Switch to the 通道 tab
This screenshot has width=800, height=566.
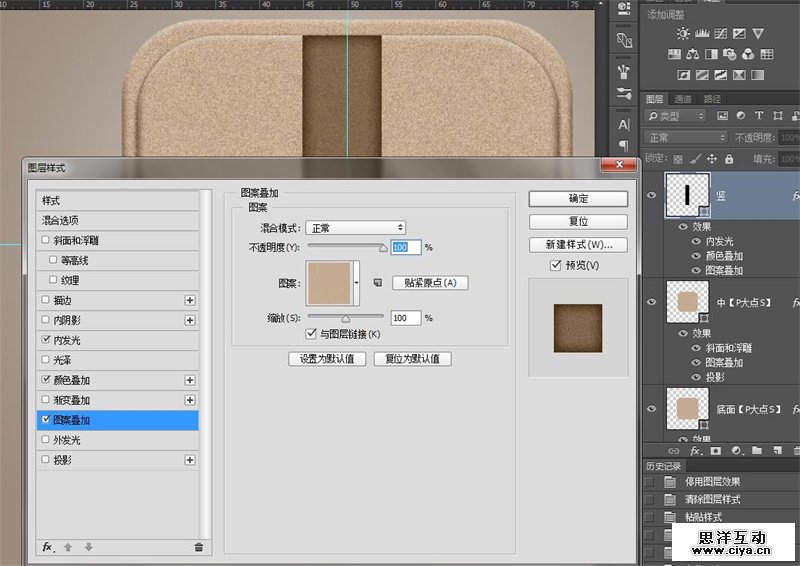tap(683, 99)
